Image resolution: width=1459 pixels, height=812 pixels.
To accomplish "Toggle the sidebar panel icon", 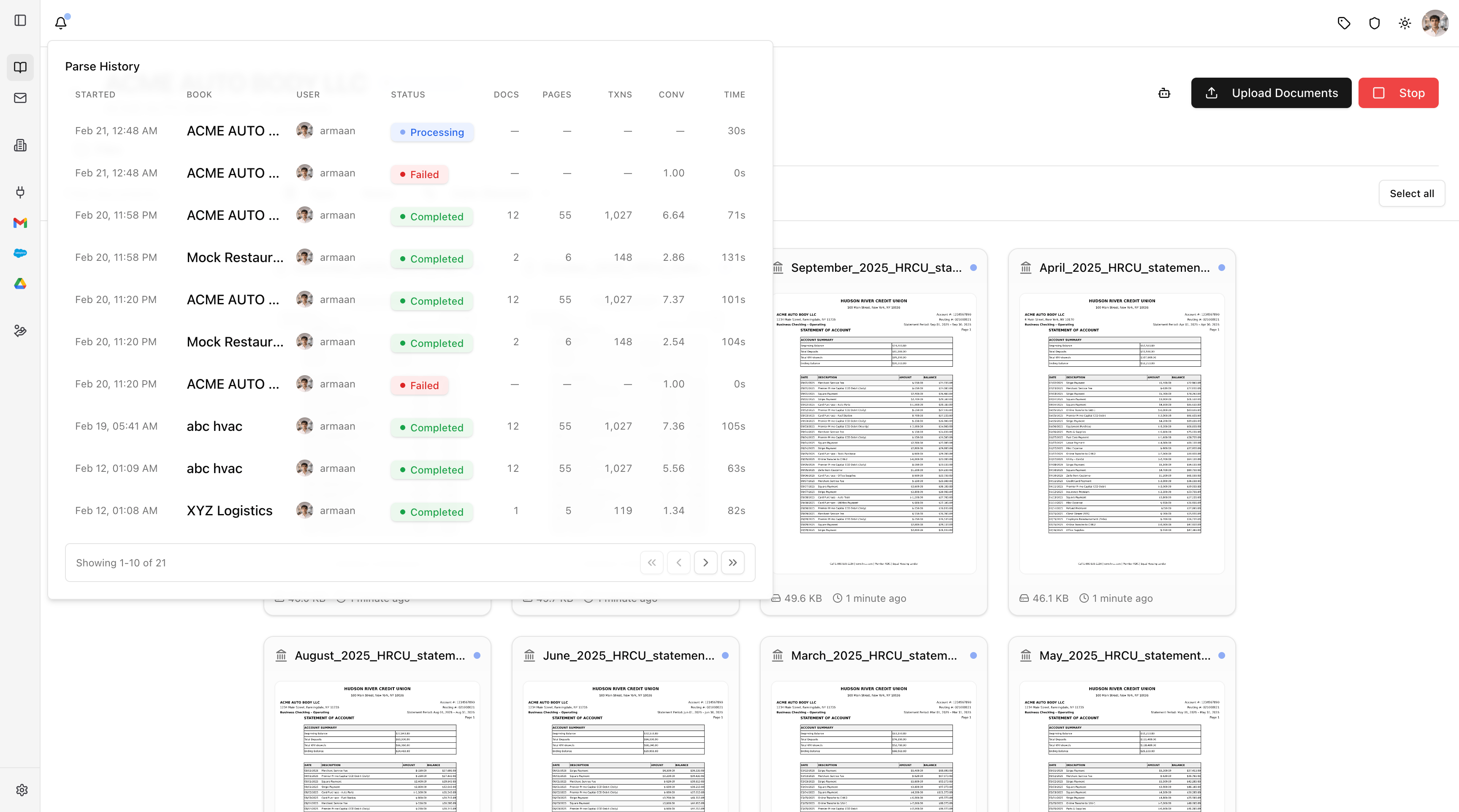I will click(20, 20).
